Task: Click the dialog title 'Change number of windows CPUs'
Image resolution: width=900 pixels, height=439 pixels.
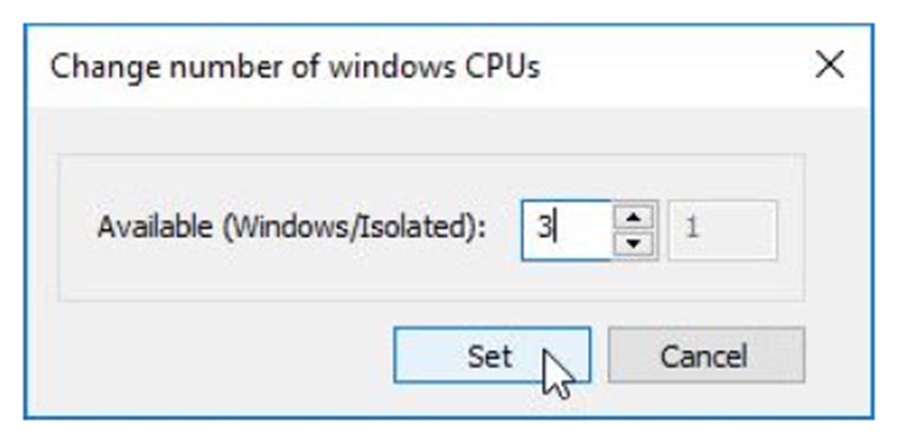Action: pos(295,68)
